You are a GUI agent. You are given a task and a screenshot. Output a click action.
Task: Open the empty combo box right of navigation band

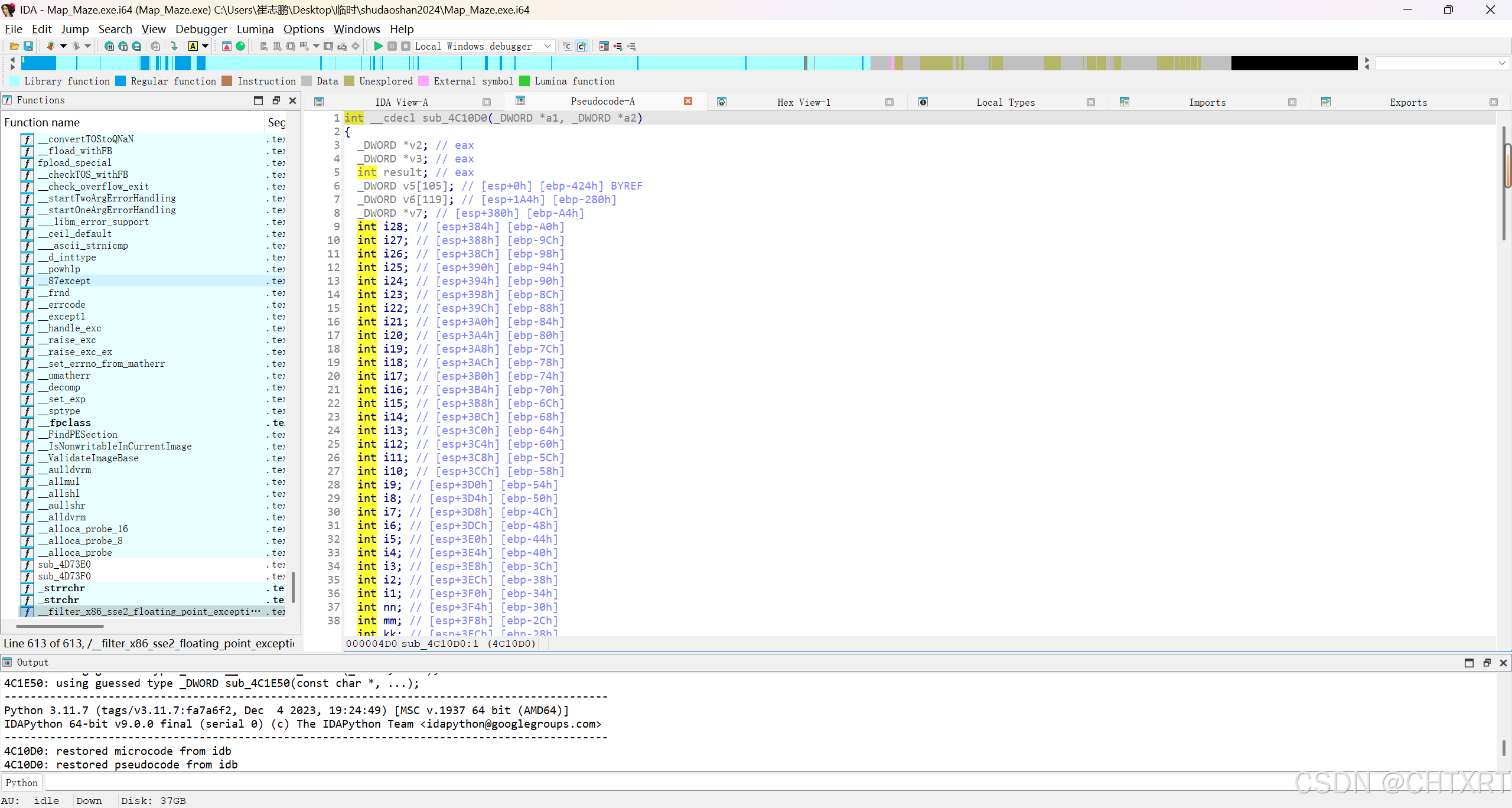pos(1442,63)
